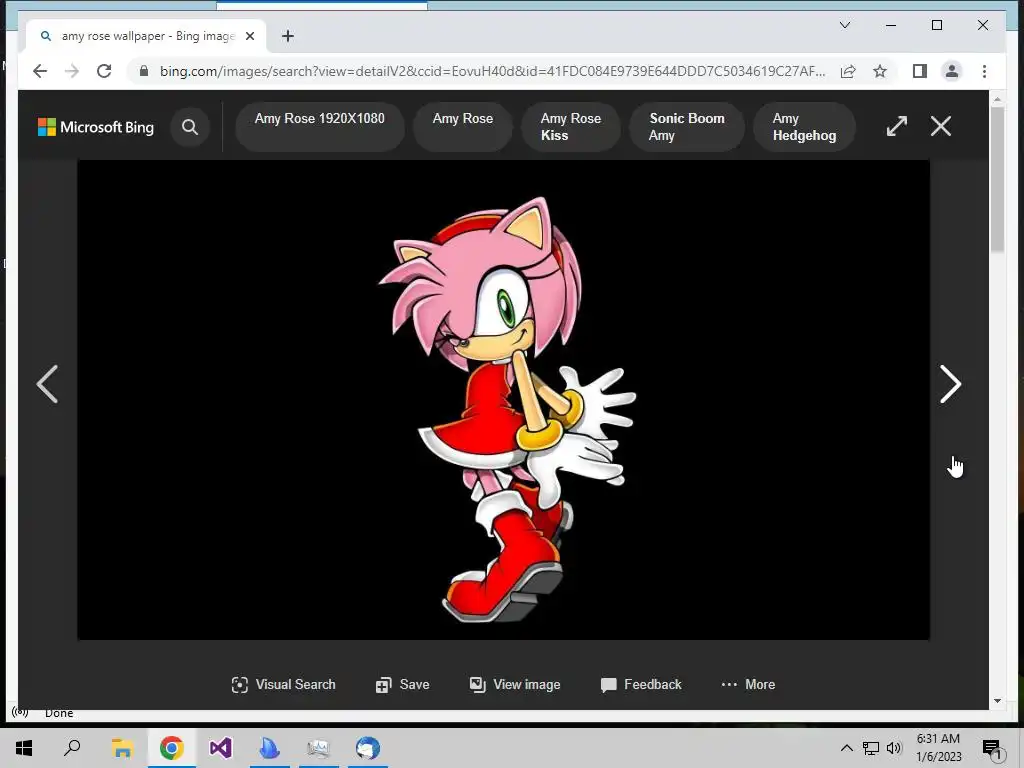Show previous image
This screenshot has height=768, width=1024.
[x=47, y=384]
